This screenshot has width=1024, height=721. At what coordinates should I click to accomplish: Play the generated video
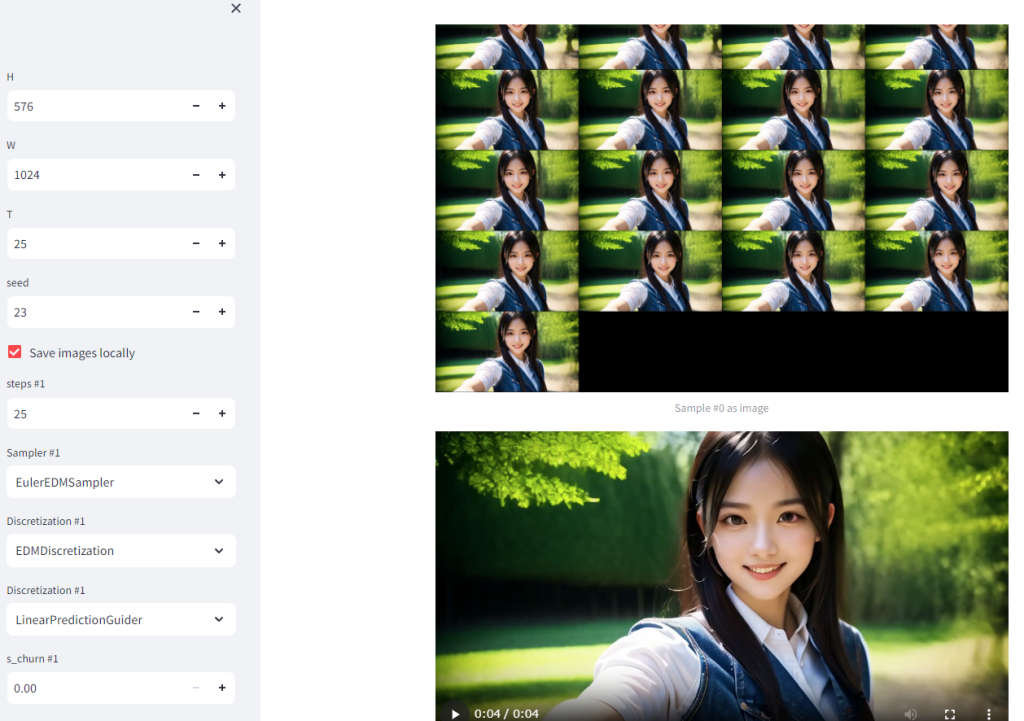(455, 714)
